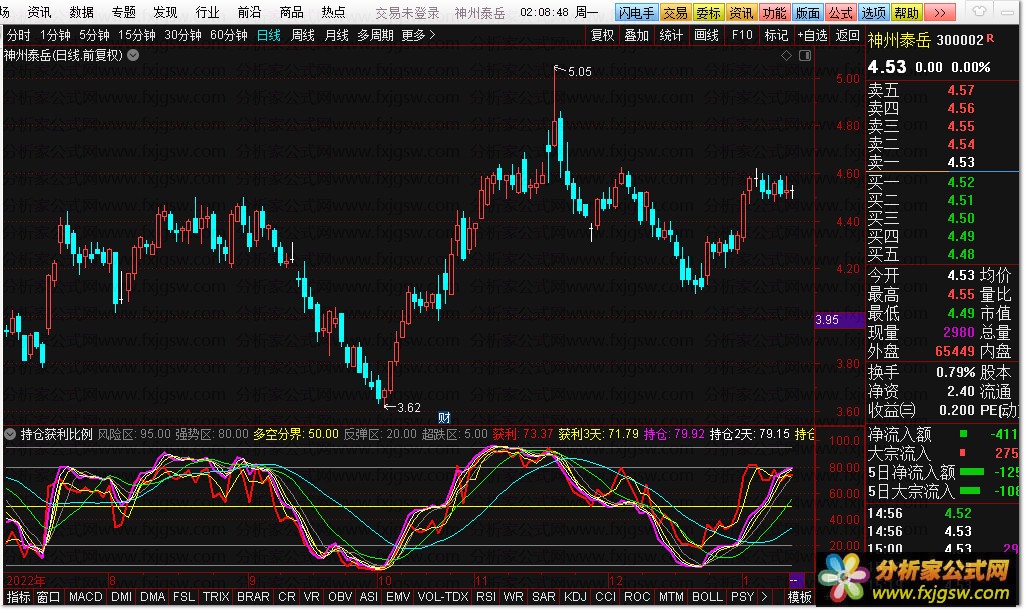The height and width of the screenshot is (610, 1026).
Task: Switch to 30分钟 period
Action: [183, 35]
